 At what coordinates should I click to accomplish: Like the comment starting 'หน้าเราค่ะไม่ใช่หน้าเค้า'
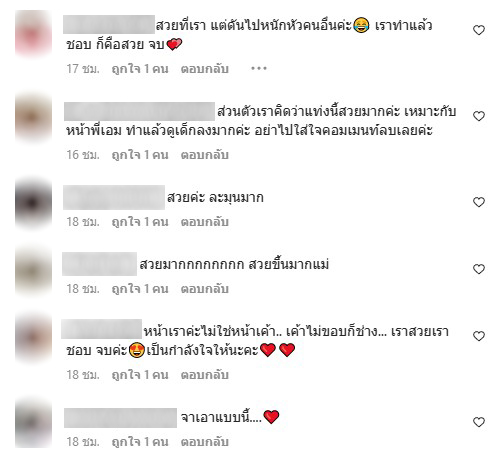coord(479,336)
